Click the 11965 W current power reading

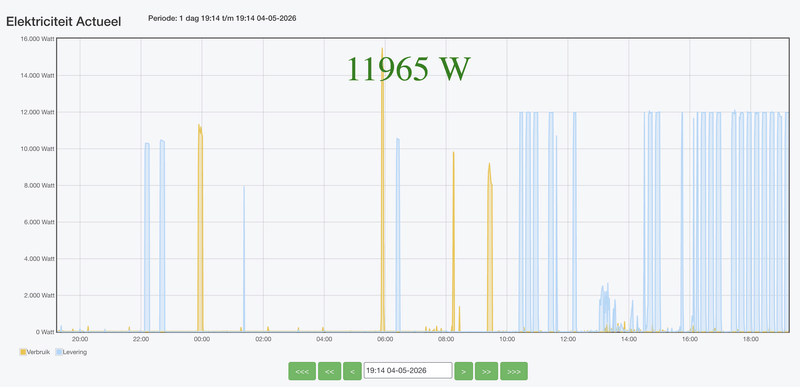(x=408, y=69)
